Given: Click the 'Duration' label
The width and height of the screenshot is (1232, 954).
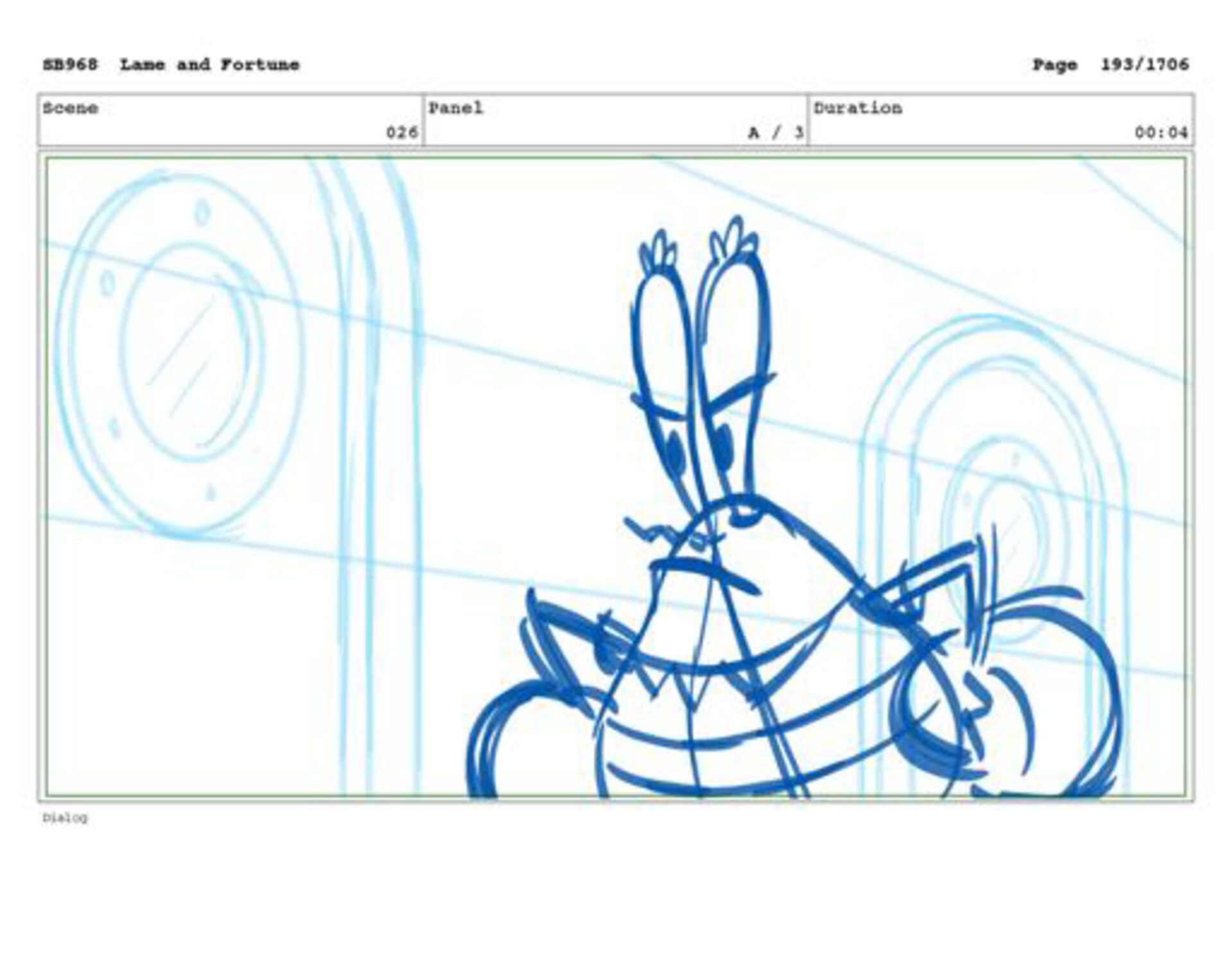Looking at the screenshot, I should (x=858, y=108).
